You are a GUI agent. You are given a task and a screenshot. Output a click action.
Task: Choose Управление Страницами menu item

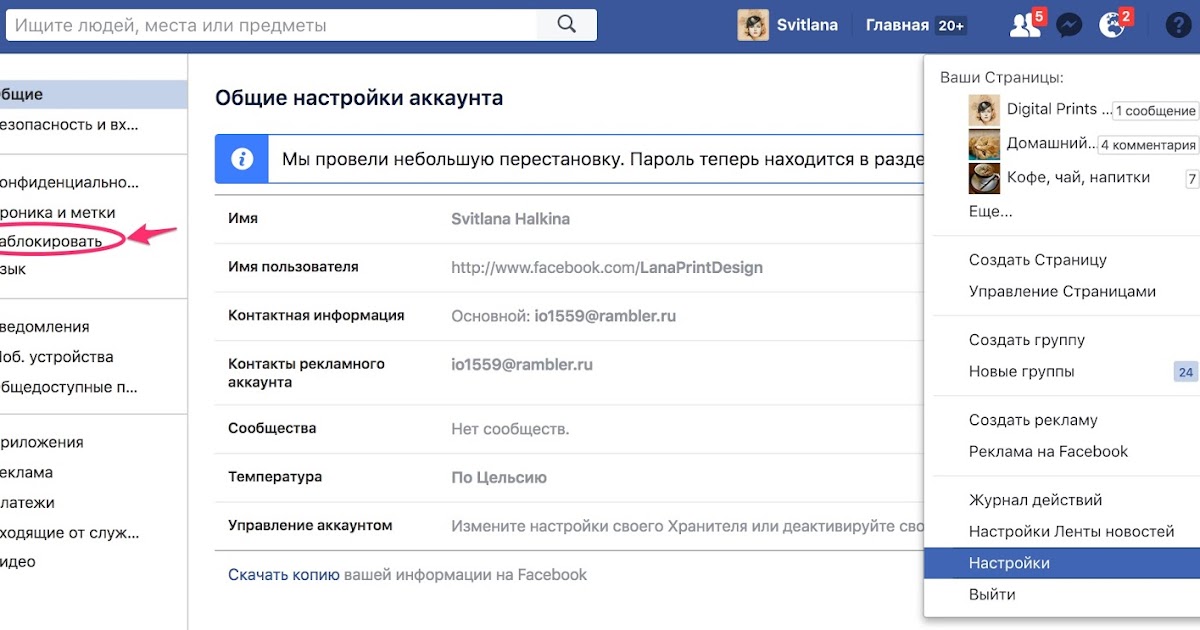click(1062, 292)
